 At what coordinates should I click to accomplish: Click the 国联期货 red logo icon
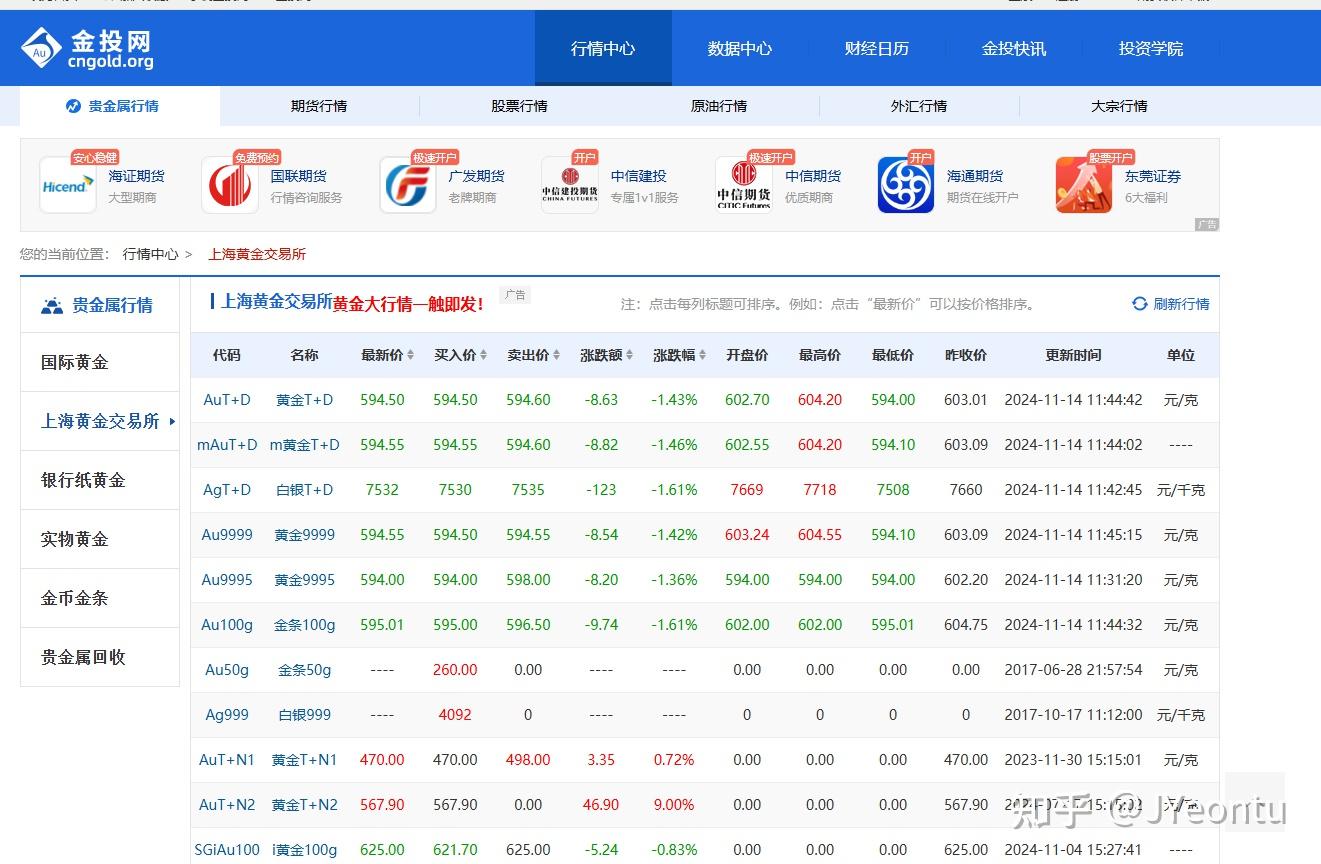click(230, 184)
